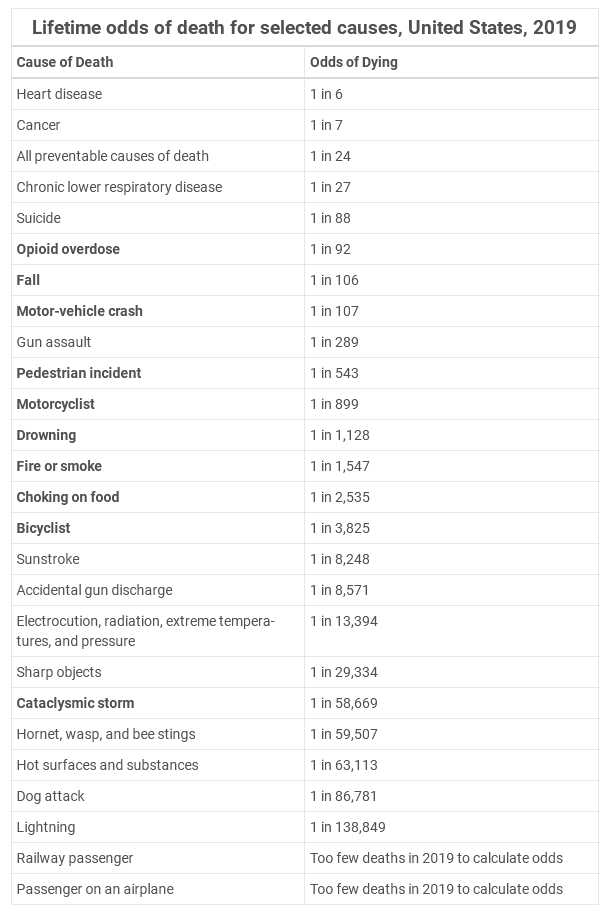The image size is (606, 913).
Task: Select the Heart disease row label
Action: (59, 94)
